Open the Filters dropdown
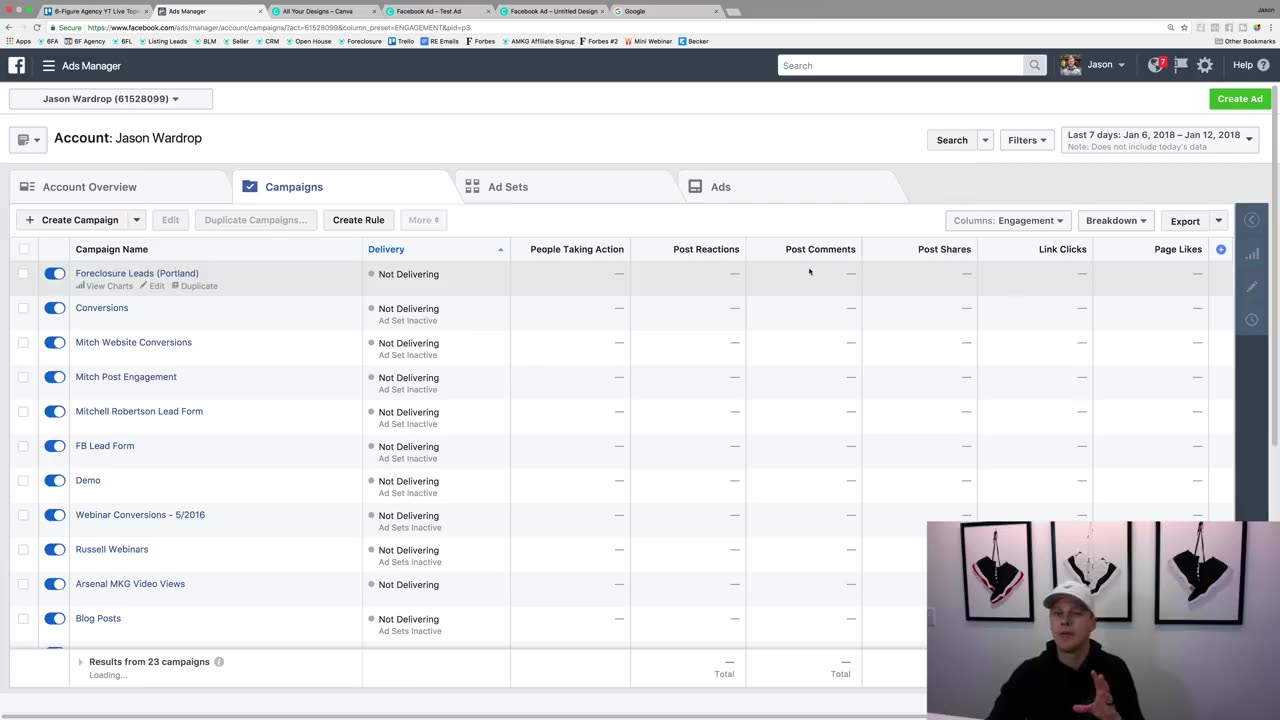This screenshot has height=720, width=1280. (x=1027, y=140)
